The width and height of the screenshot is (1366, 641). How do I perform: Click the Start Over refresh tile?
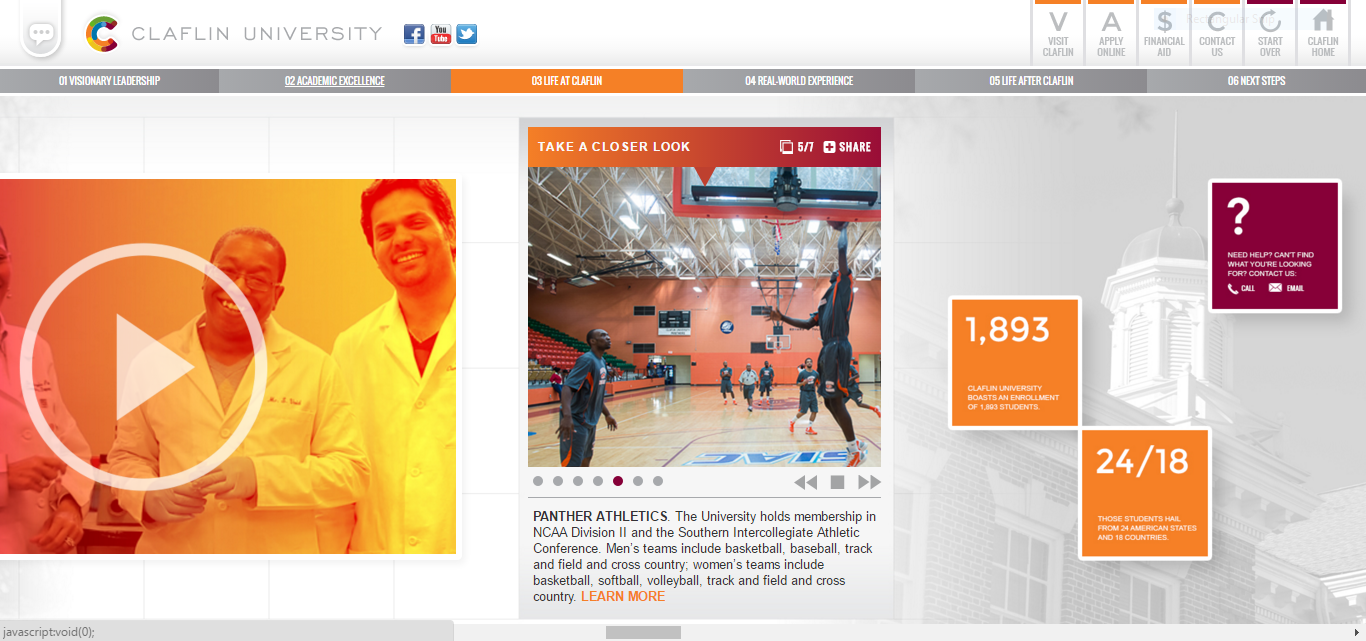(x=1270, y=32)
